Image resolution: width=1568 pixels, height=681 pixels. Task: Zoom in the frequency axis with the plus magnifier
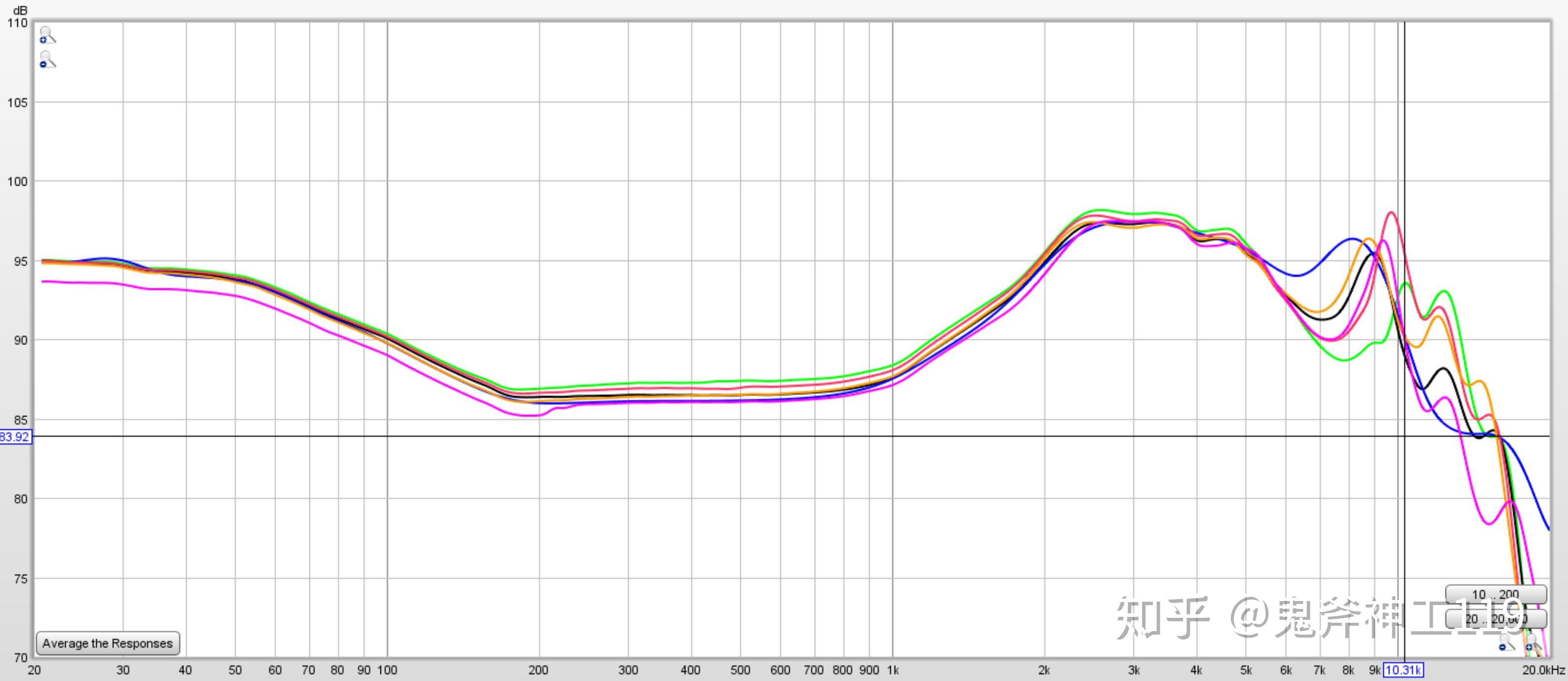pyautogui.click(x=1532, y=642)
